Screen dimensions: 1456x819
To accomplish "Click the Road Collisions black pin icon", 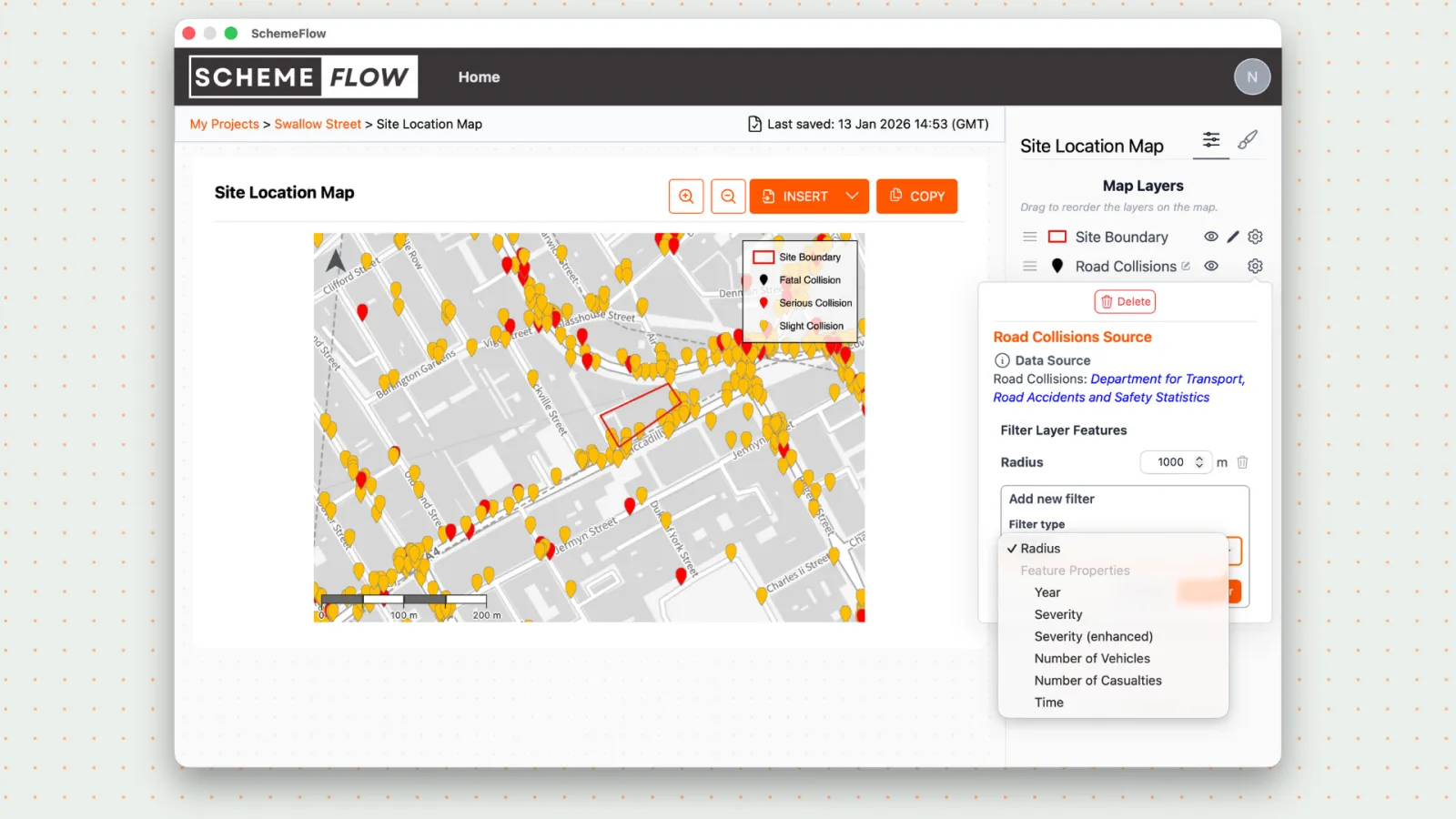I will (1057, 266).
